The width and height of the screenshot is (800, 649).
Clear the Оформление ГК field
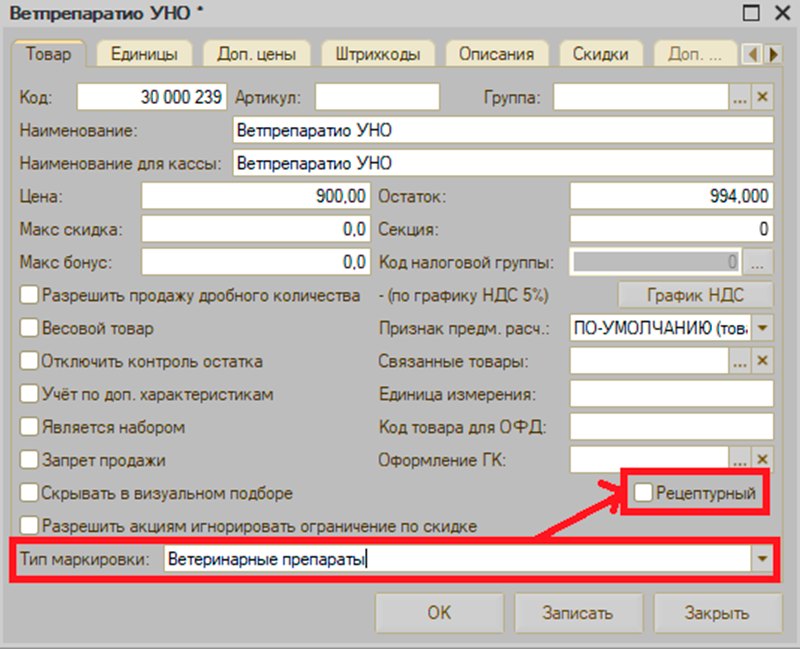tap(762, 459)
